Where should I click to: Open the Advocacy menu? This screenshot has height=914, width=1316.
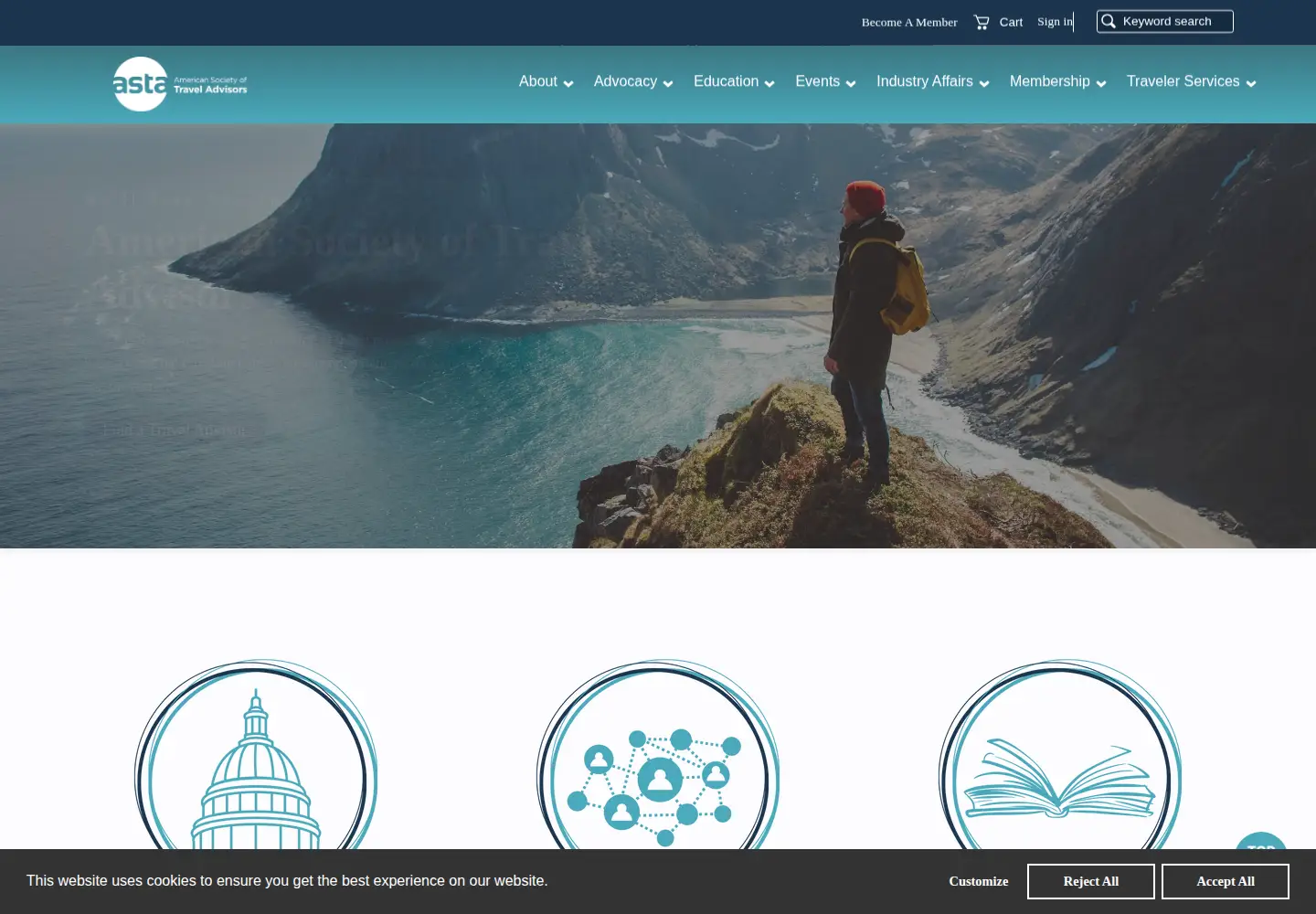click(x=625, y=81)
